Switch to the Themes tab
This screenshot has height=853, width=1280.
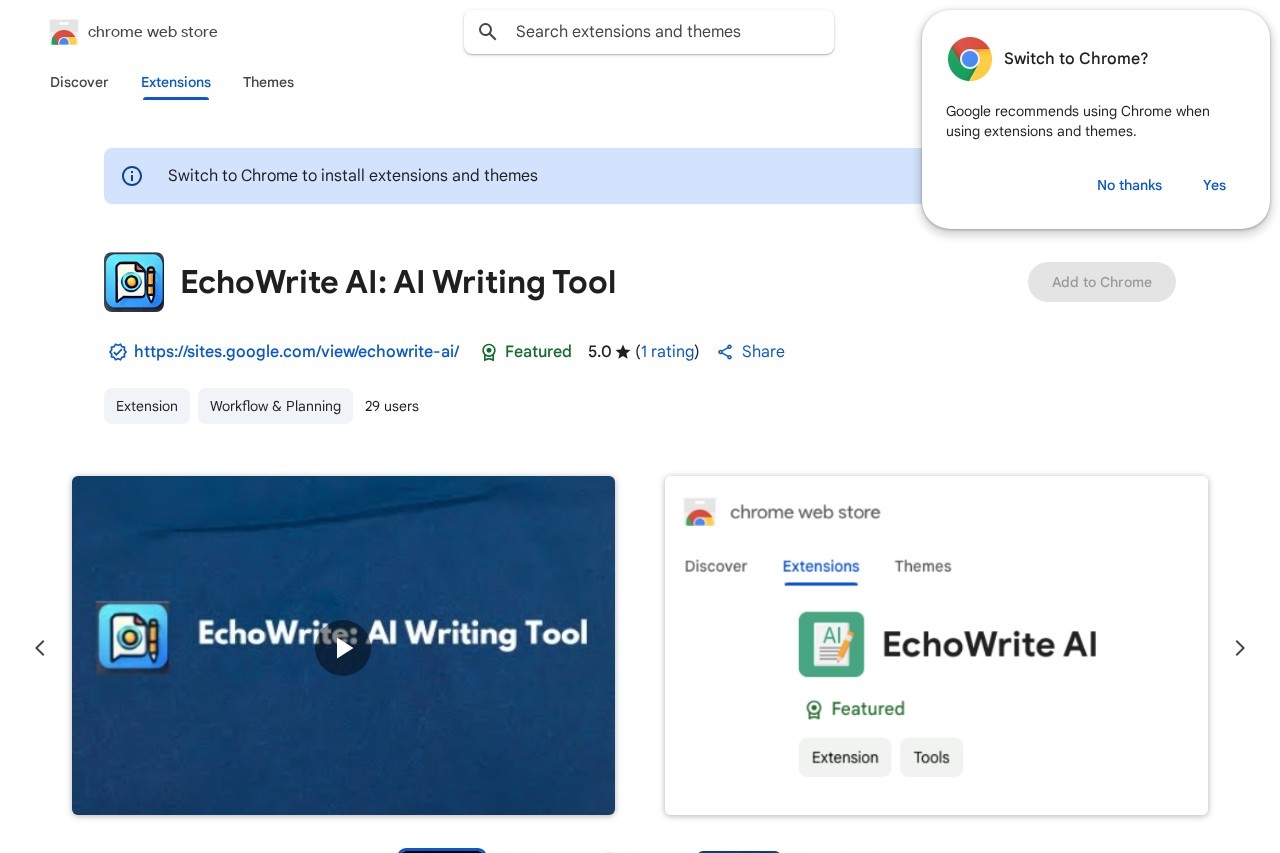click(268, 82)
